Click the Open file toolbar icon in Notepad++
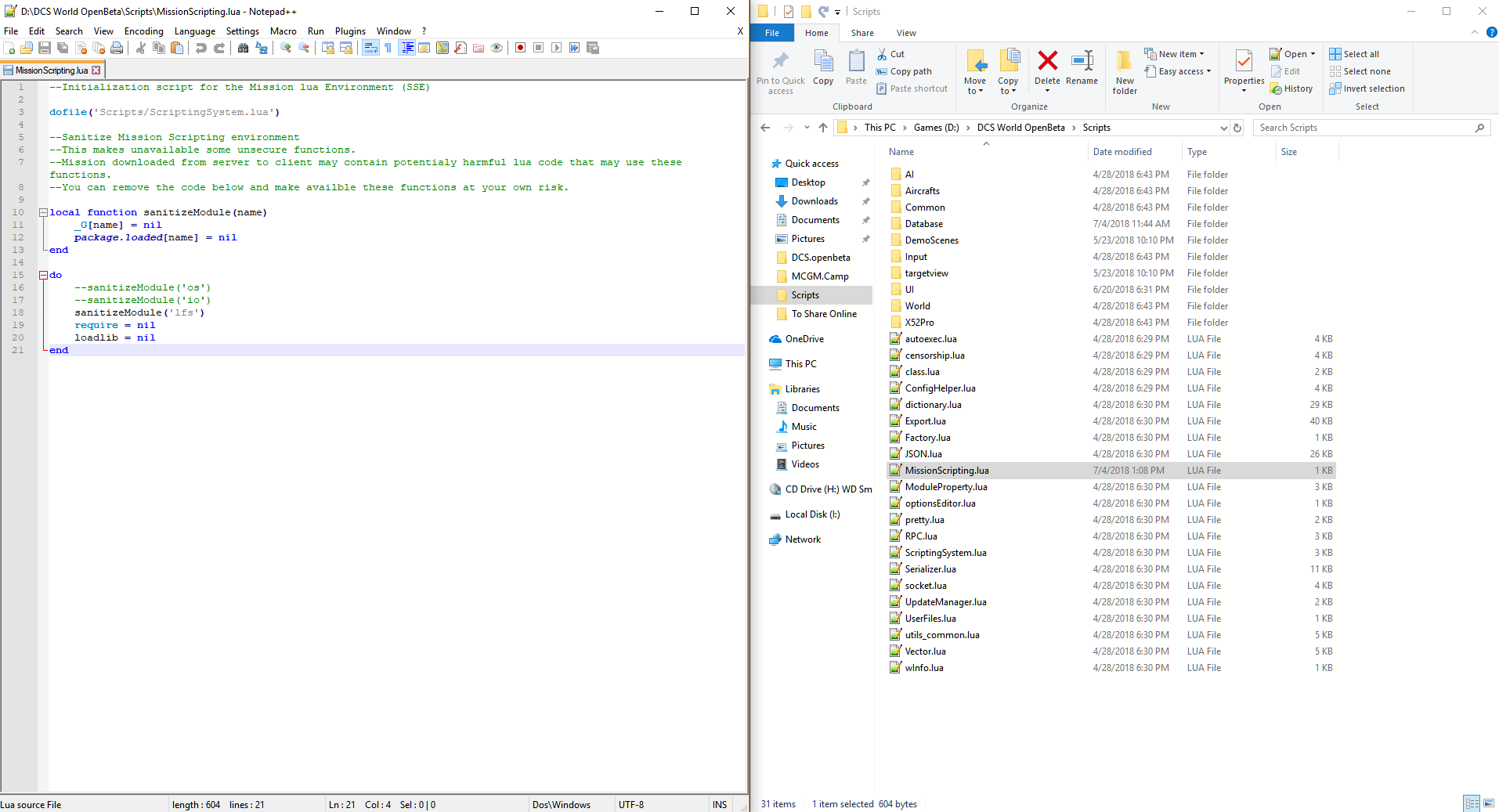Image resolution: width=1499 pixels, height=812 pixels. coord(27,48)
